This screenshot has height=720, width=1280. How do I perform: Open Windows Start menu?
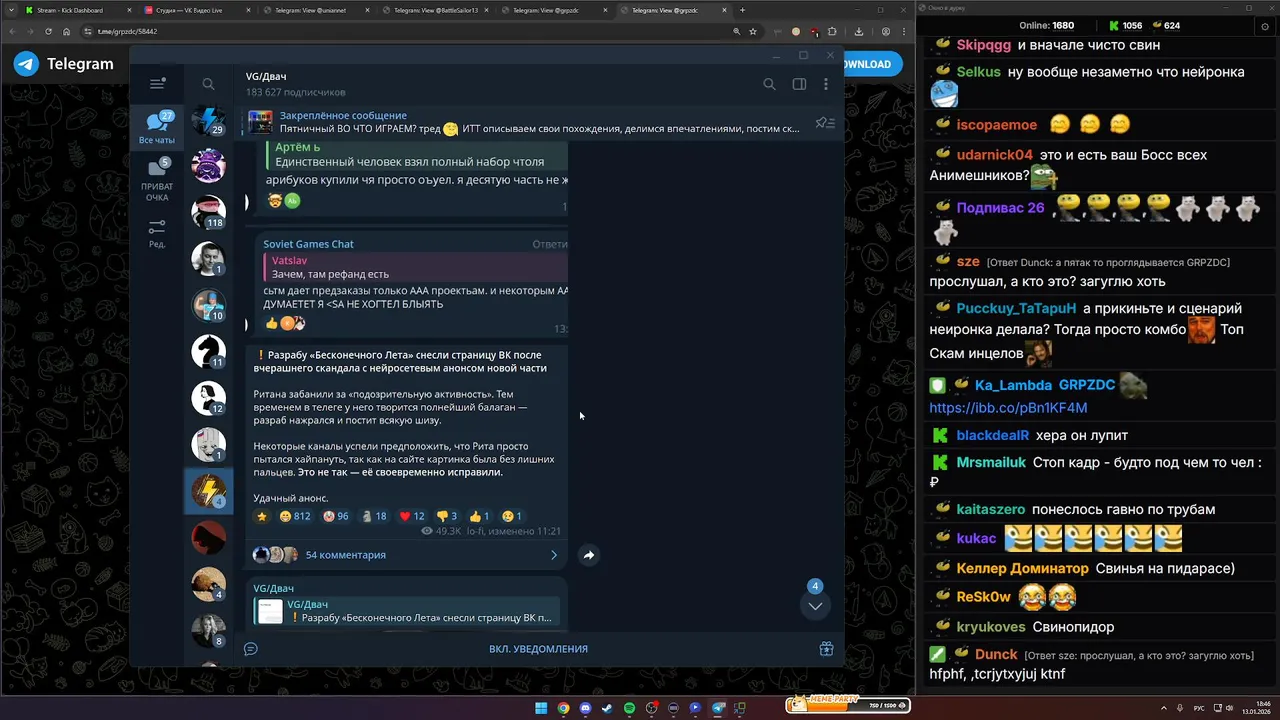tap(541, 708)
